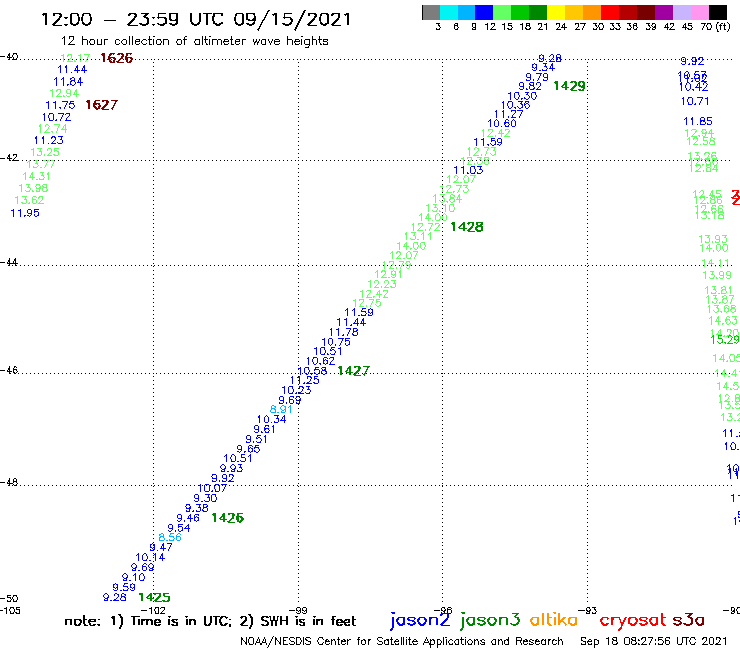Click the altika satellite legend label
The image size is (740, 650).
(554, 619)
